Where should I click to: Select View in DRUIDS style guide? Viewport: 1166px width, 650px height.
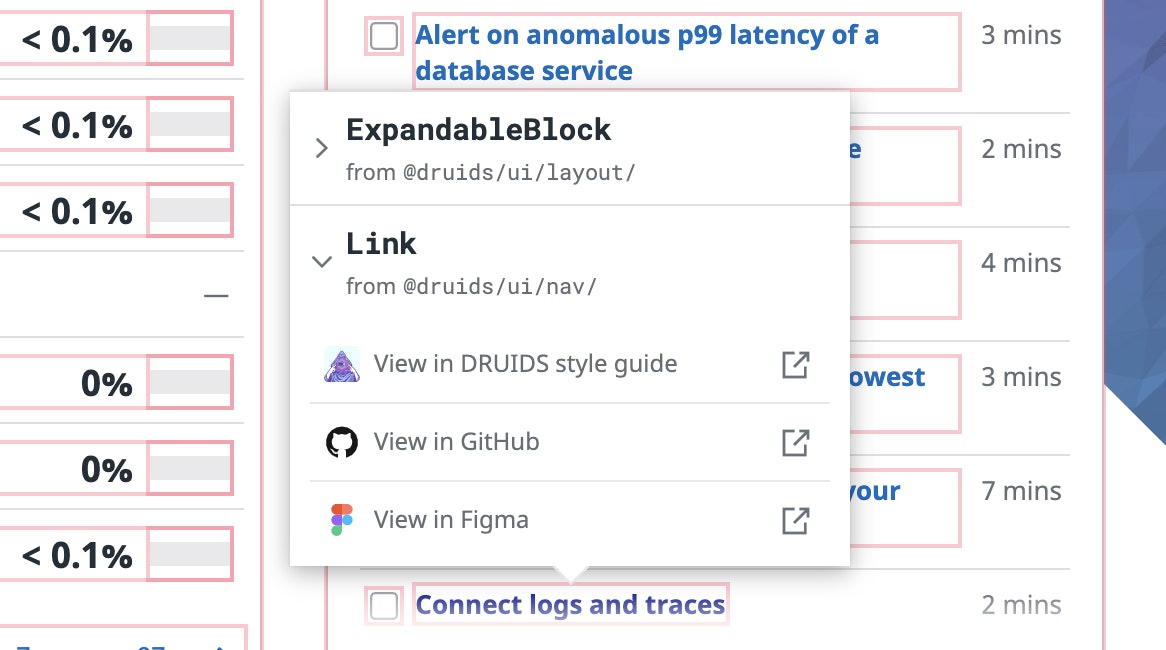coord(525,364)
